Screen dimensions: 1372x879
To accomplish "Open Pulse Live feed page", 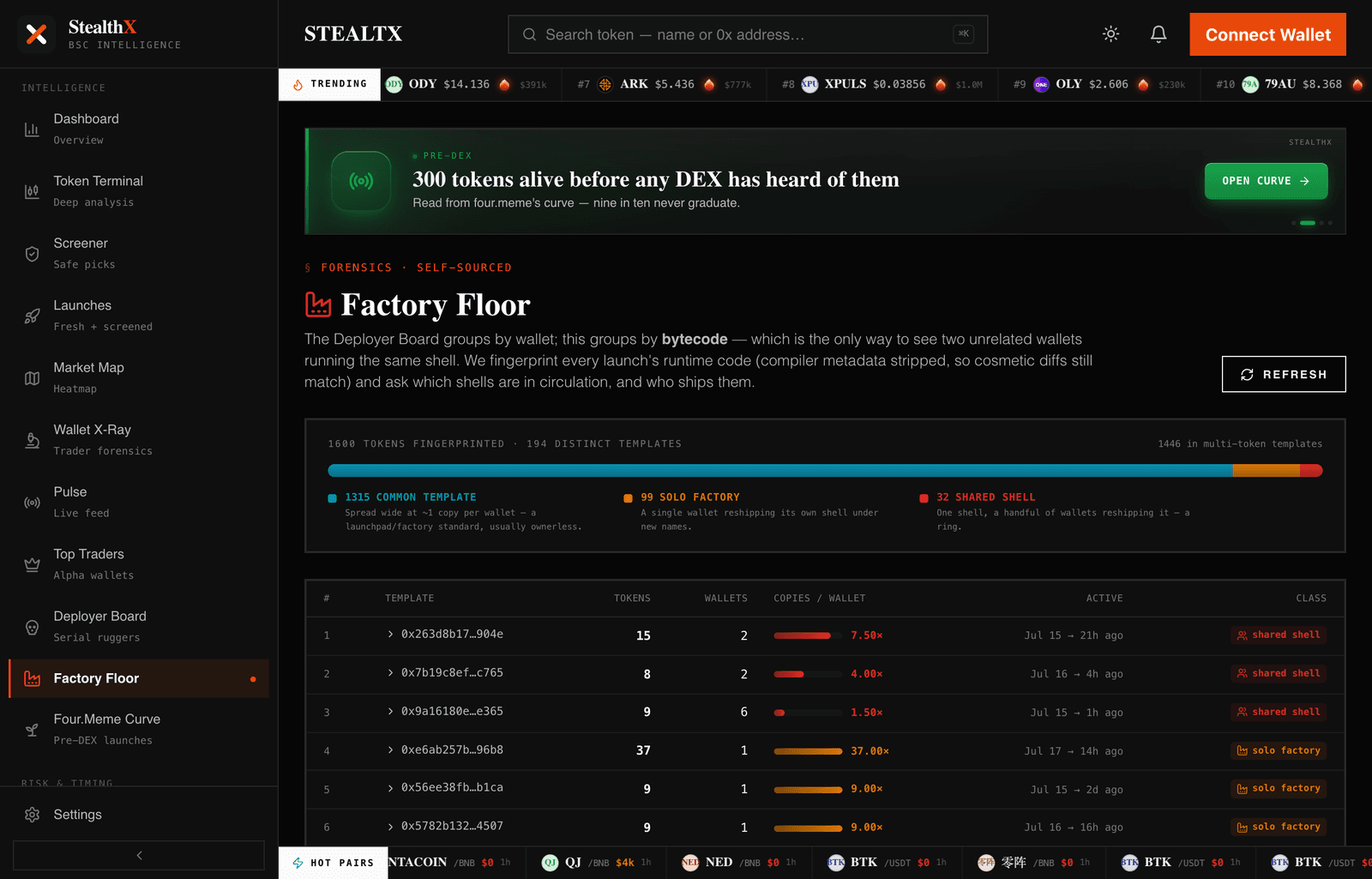I will pyautogui.click(x=139, y=503).
